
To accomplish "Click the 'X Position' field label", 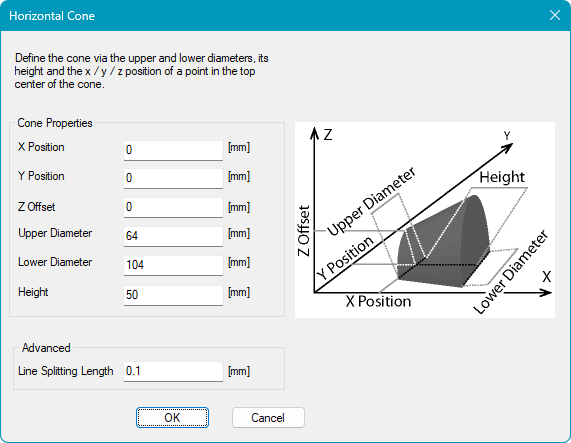I will coord(41,147).
